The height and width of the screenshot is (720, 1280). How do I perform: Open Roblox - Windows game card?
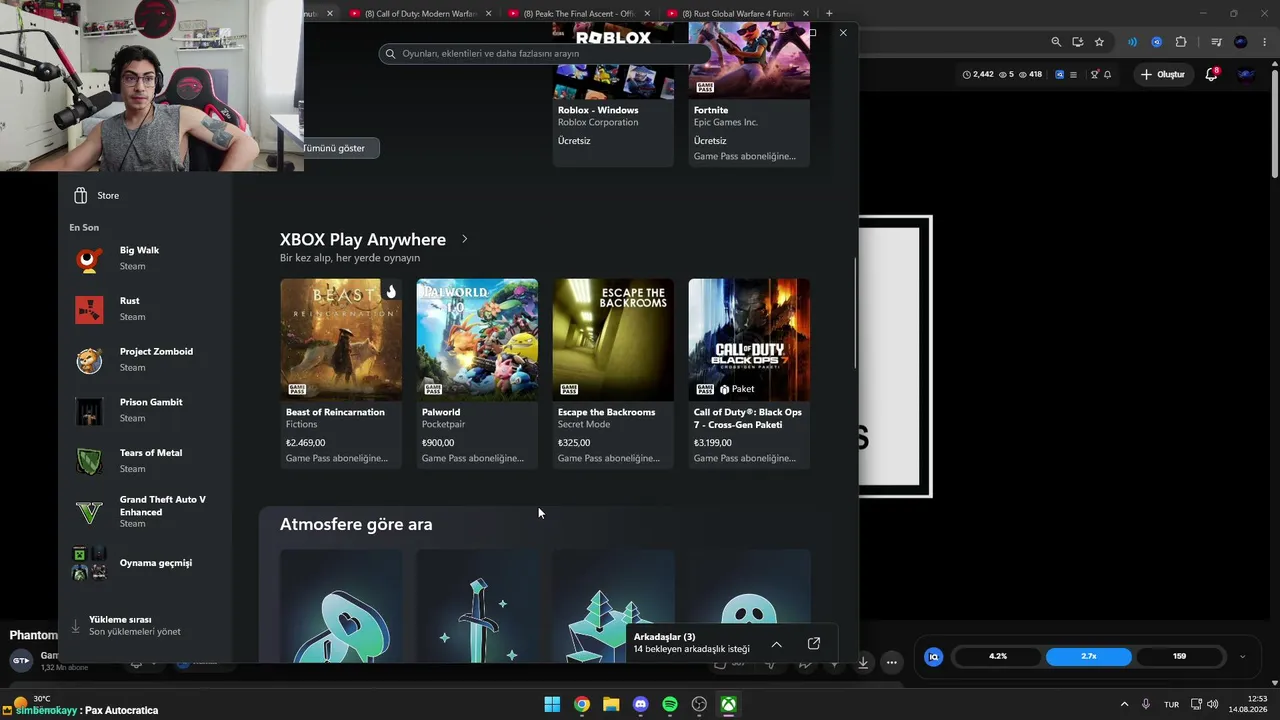[613, 96]
